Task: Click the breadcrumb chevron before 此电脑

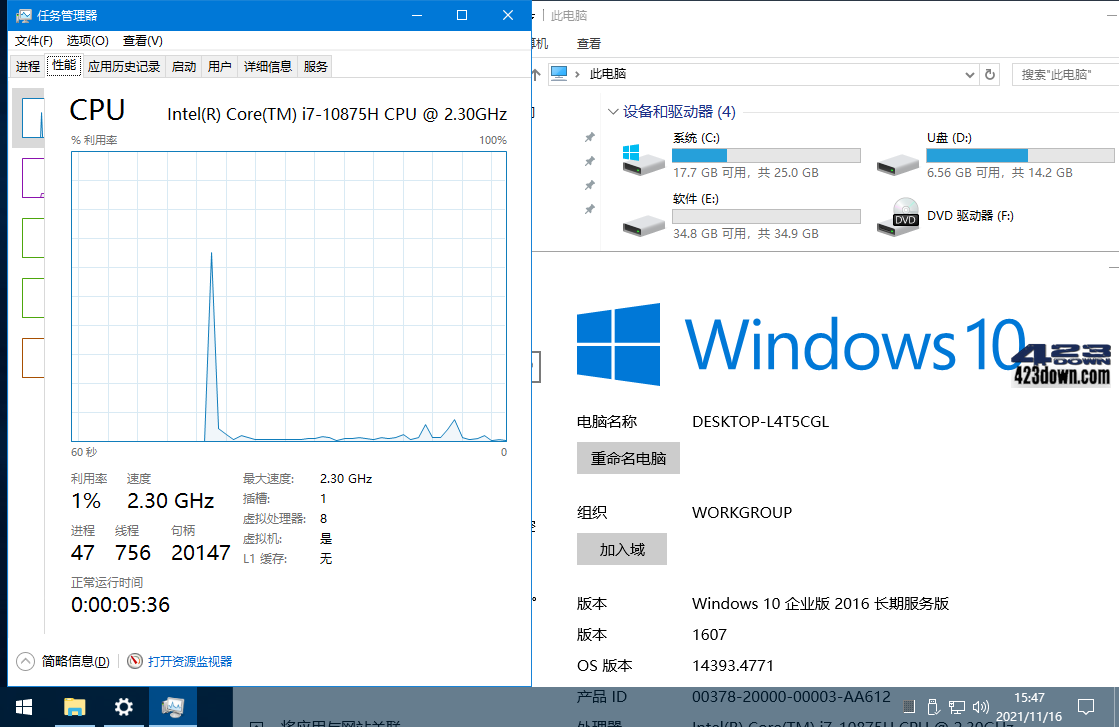Action: coord(577,74)
